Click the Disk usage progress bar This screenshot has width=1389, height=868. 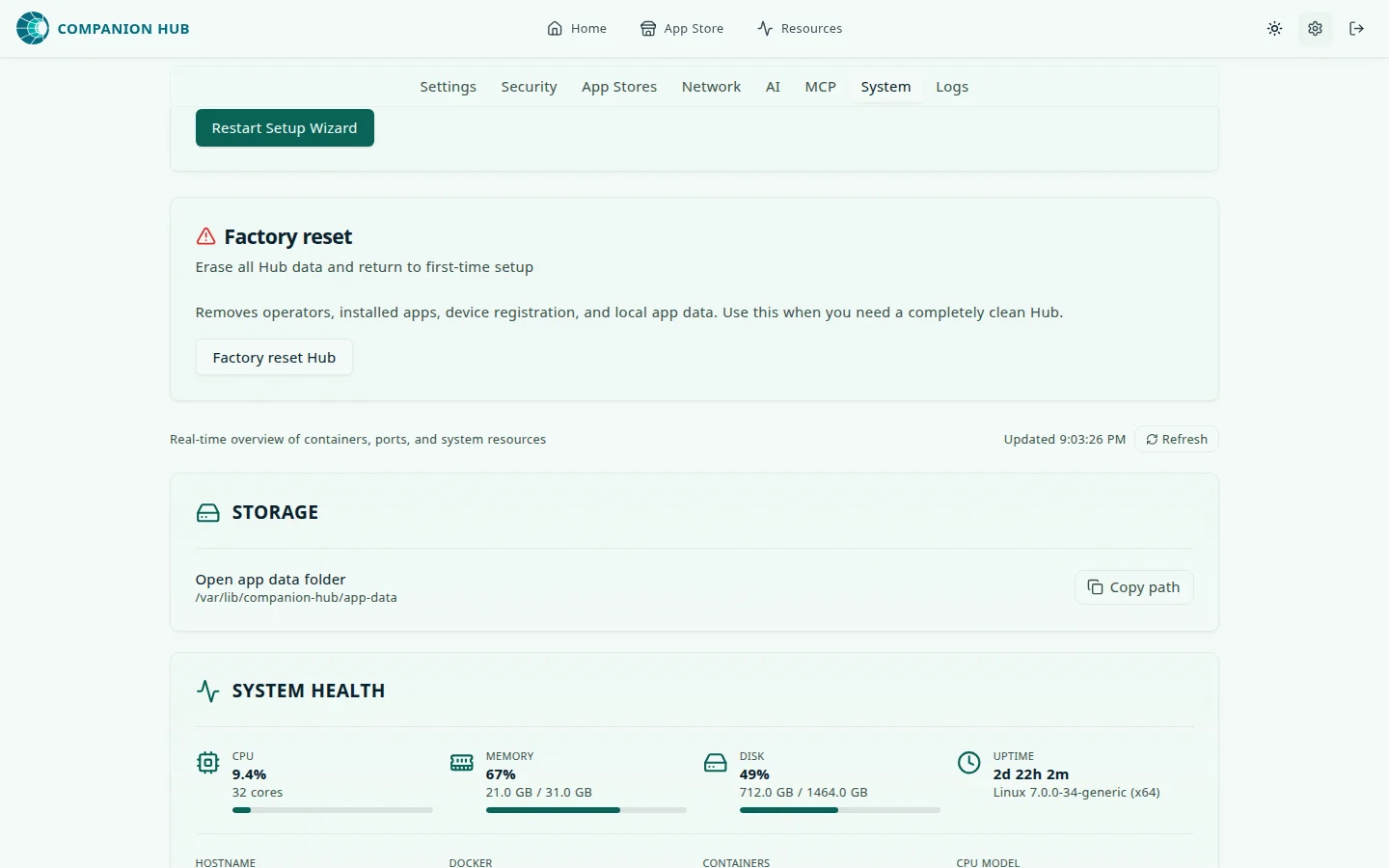(840, 810)
